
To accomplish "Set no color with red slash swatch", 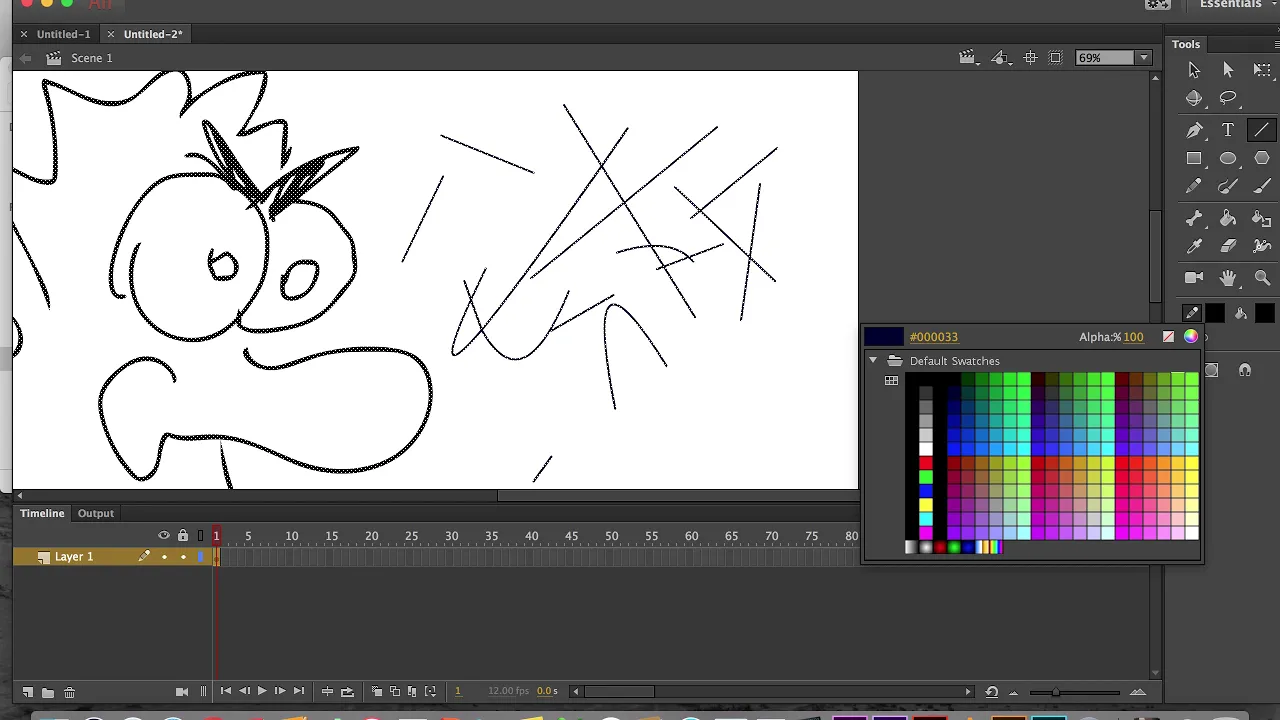I will pos(1168,337).
